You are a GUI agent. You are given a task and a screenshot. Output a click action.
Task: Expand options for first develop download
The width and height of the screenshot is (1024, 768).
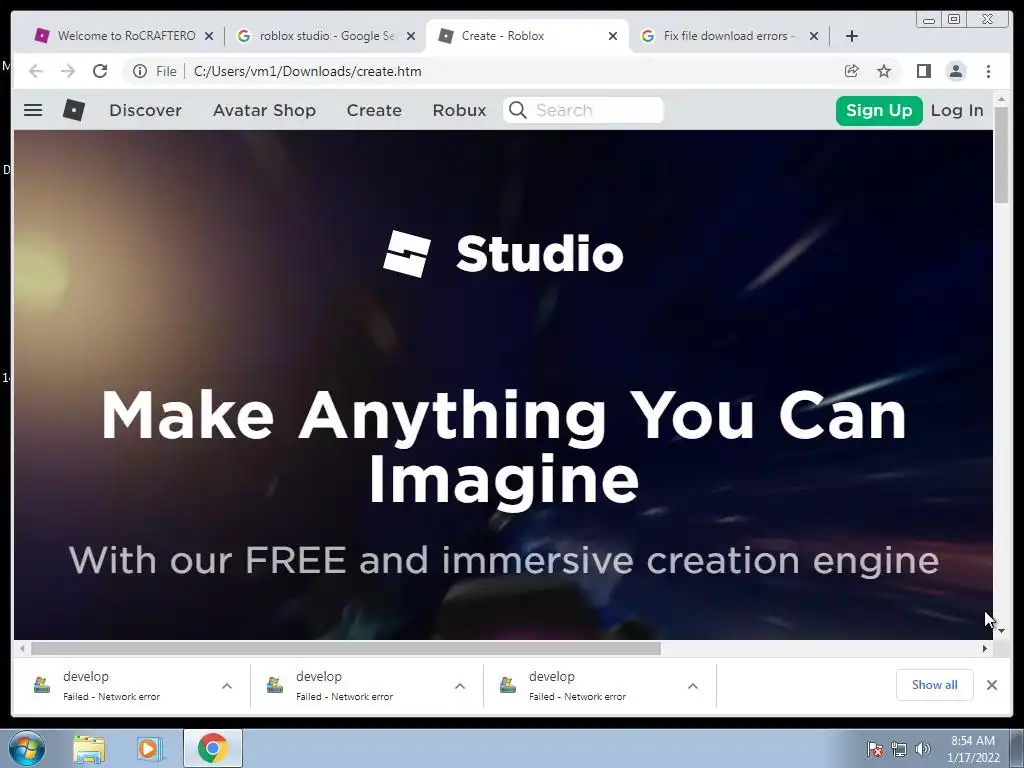[x=227, y=686]
